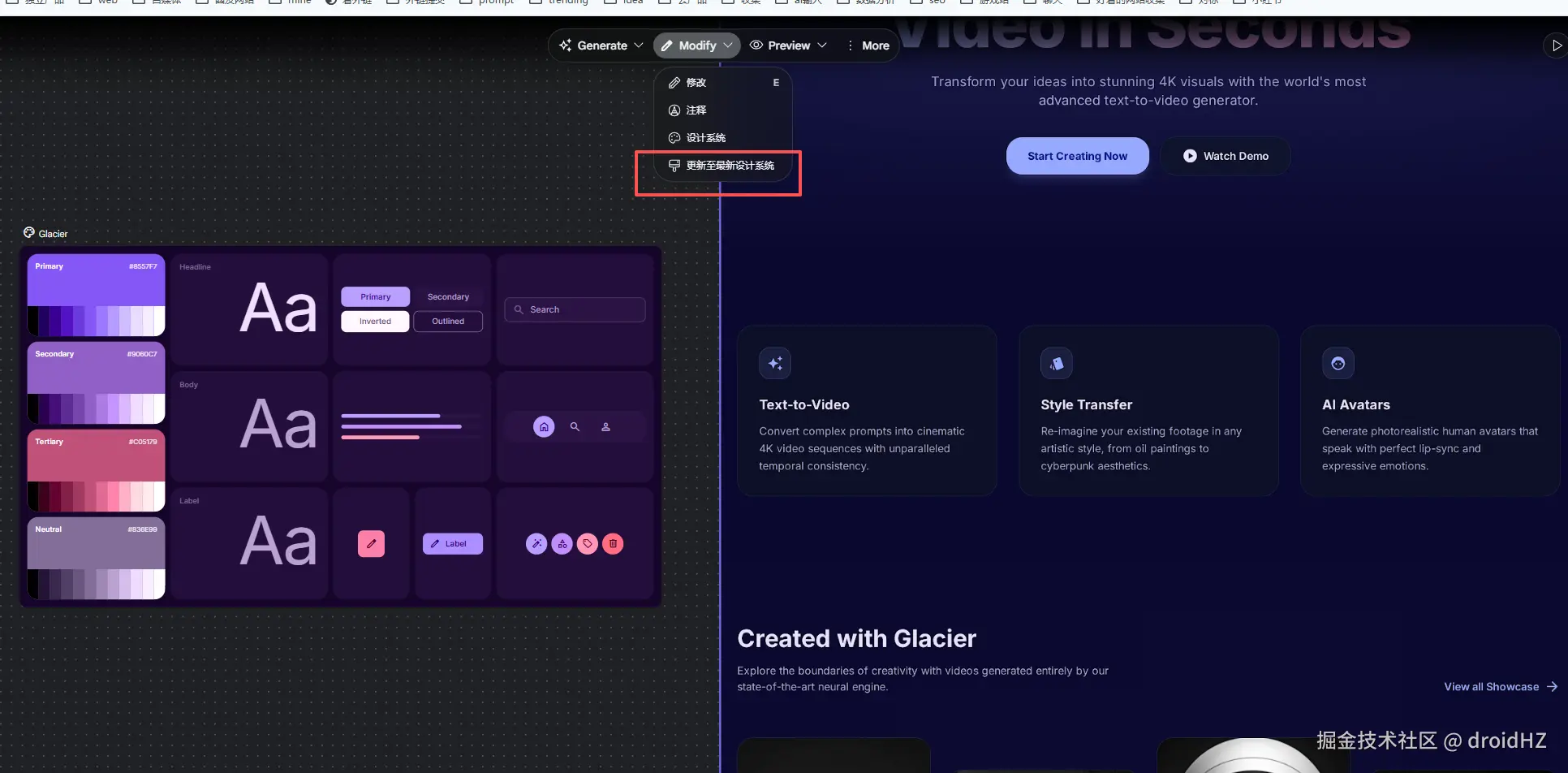Select 更新至最新设计系统 from the menu
1568x773 pixels.
(x=723, y=166)
